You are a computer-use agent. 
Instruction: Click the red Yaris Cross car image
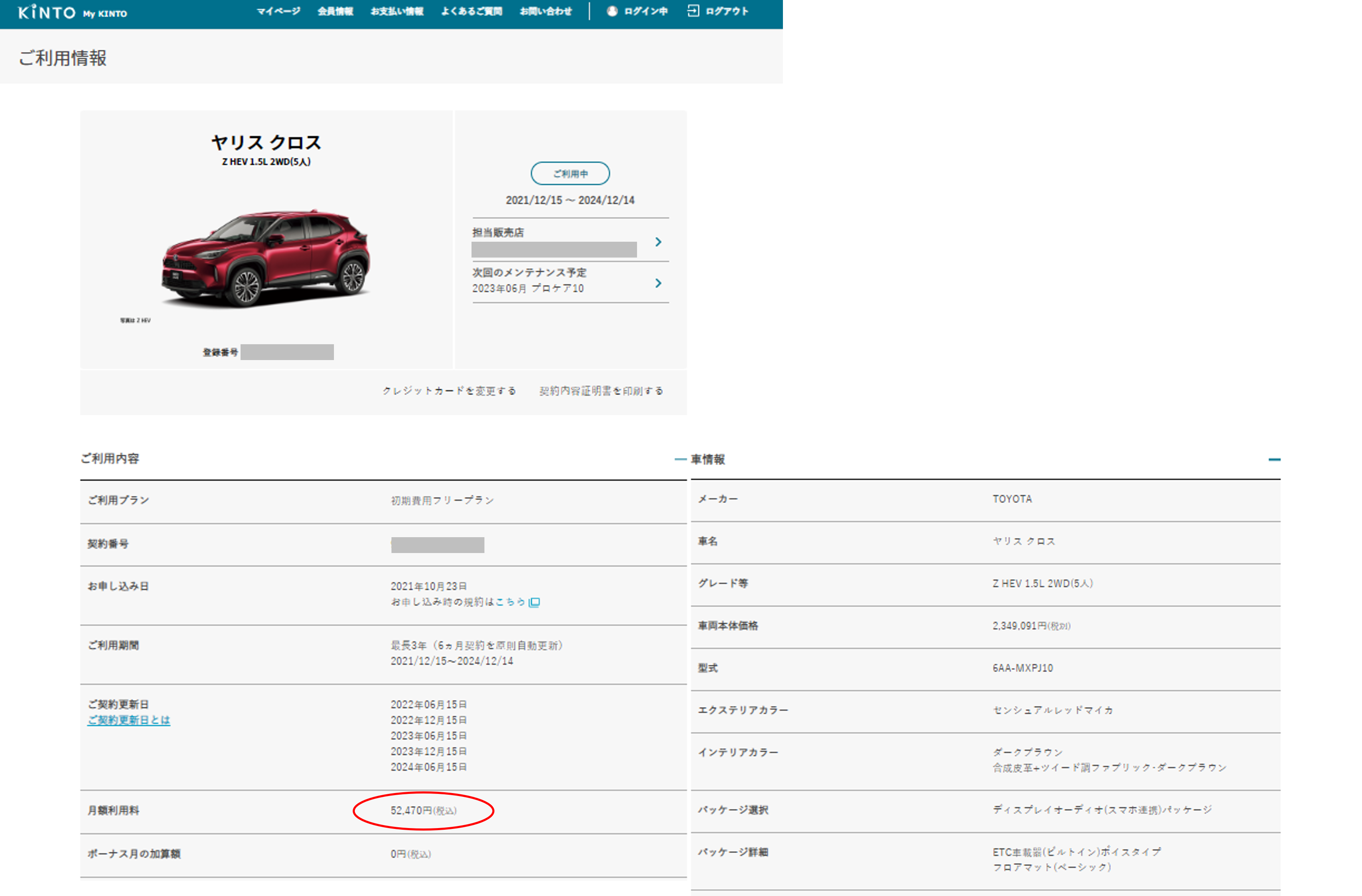pos(266,259)
